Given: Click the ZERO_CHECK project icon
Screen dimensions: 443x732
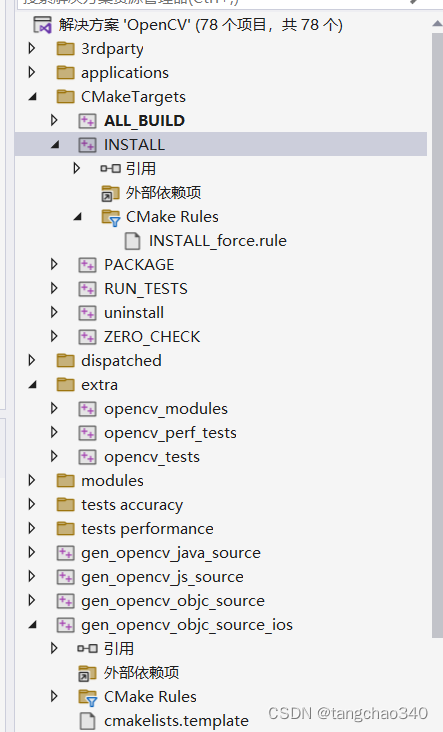Looking at the screenshot, I should (x=87, y=337).
